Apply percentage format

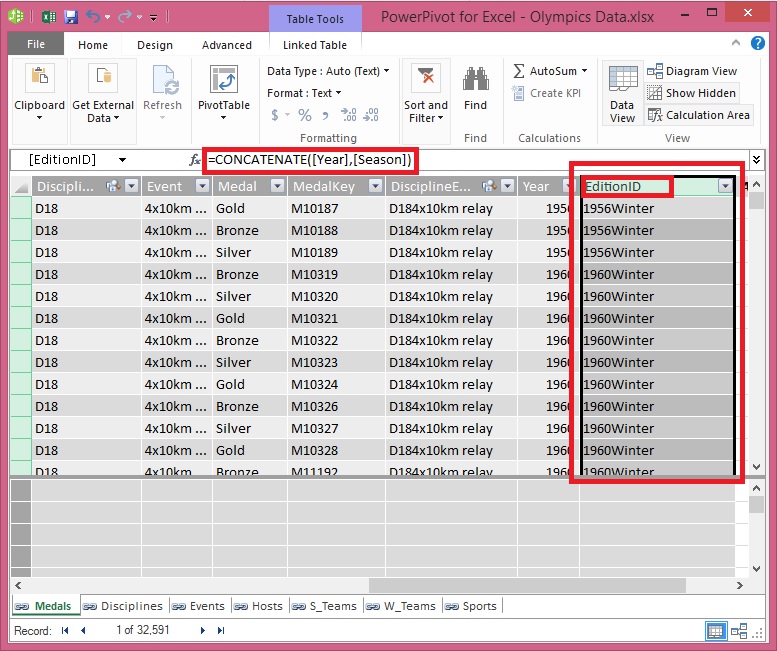pyautogui.click(x=305, y=115)
